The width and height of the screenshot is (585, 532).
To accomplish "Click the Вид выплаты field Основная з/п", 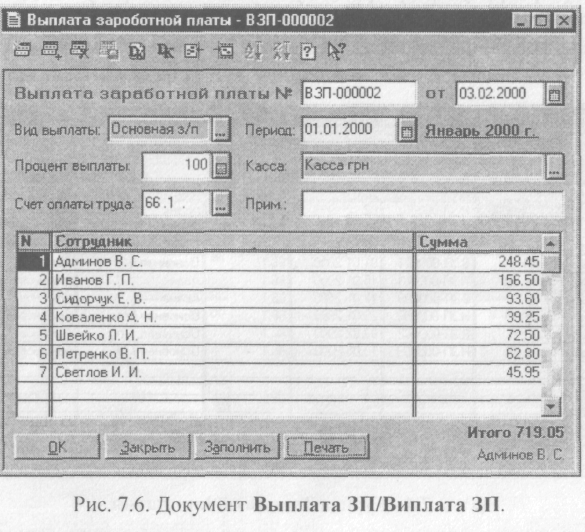I will 160,129.
